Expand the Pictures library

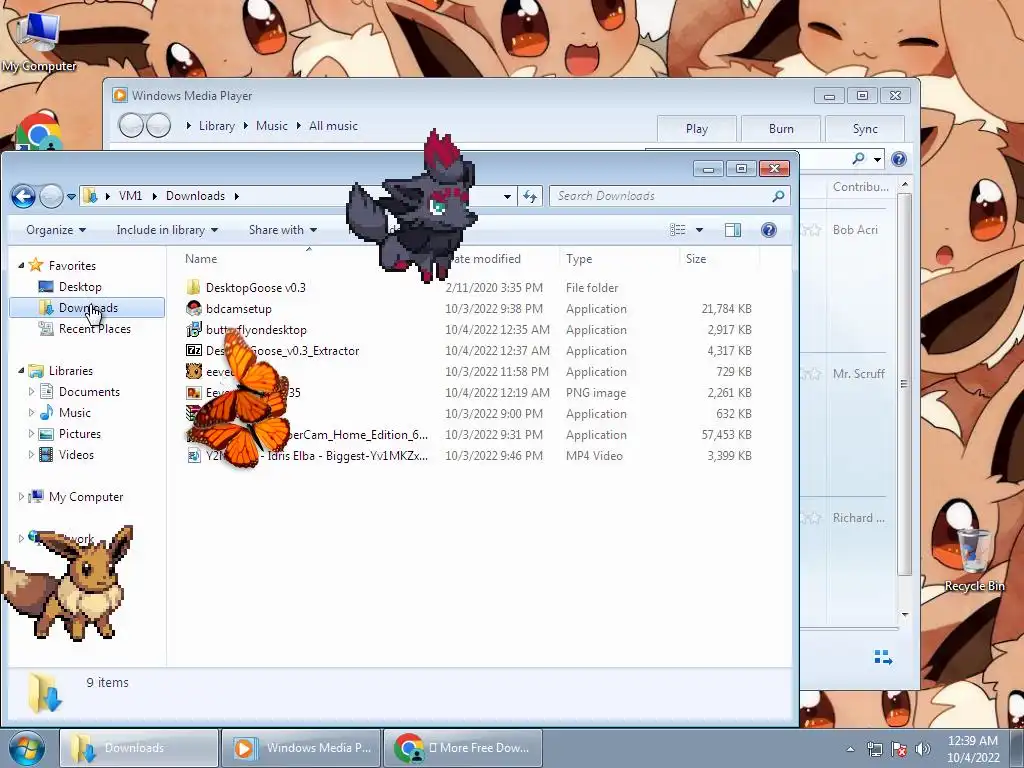[31, 434]
